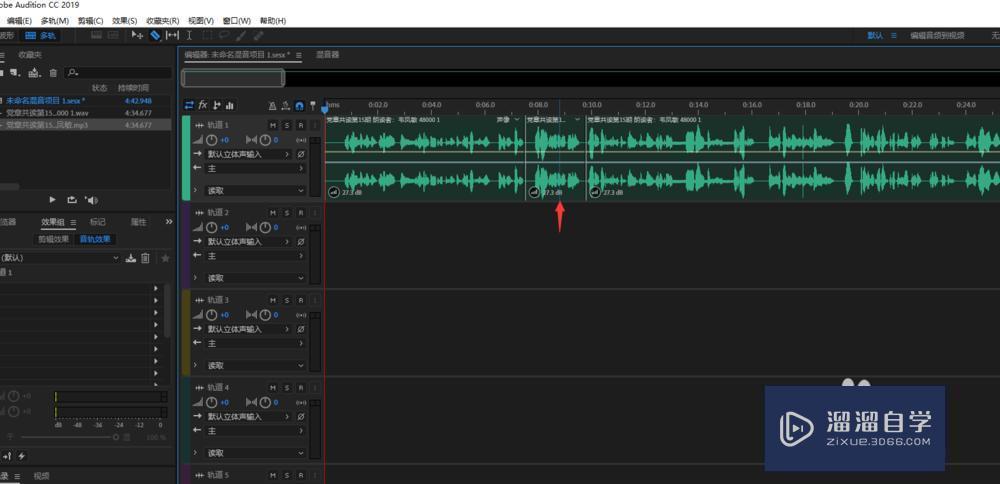This screenshot has width=1000, height=484.
Task: Select the Slip tool icon
Action: [x=172, y=36]
